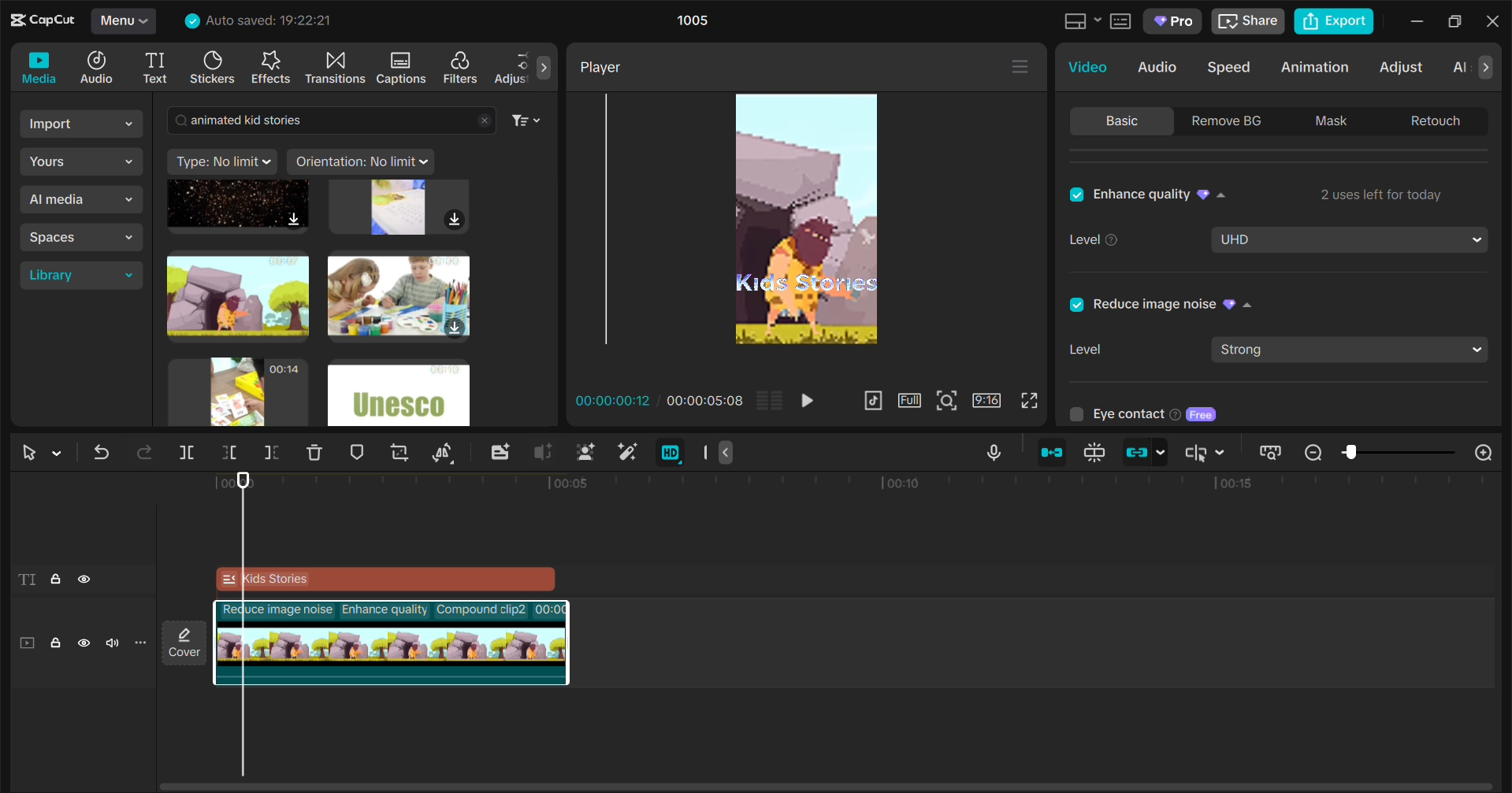Delete left of playhead

point(229,452)
